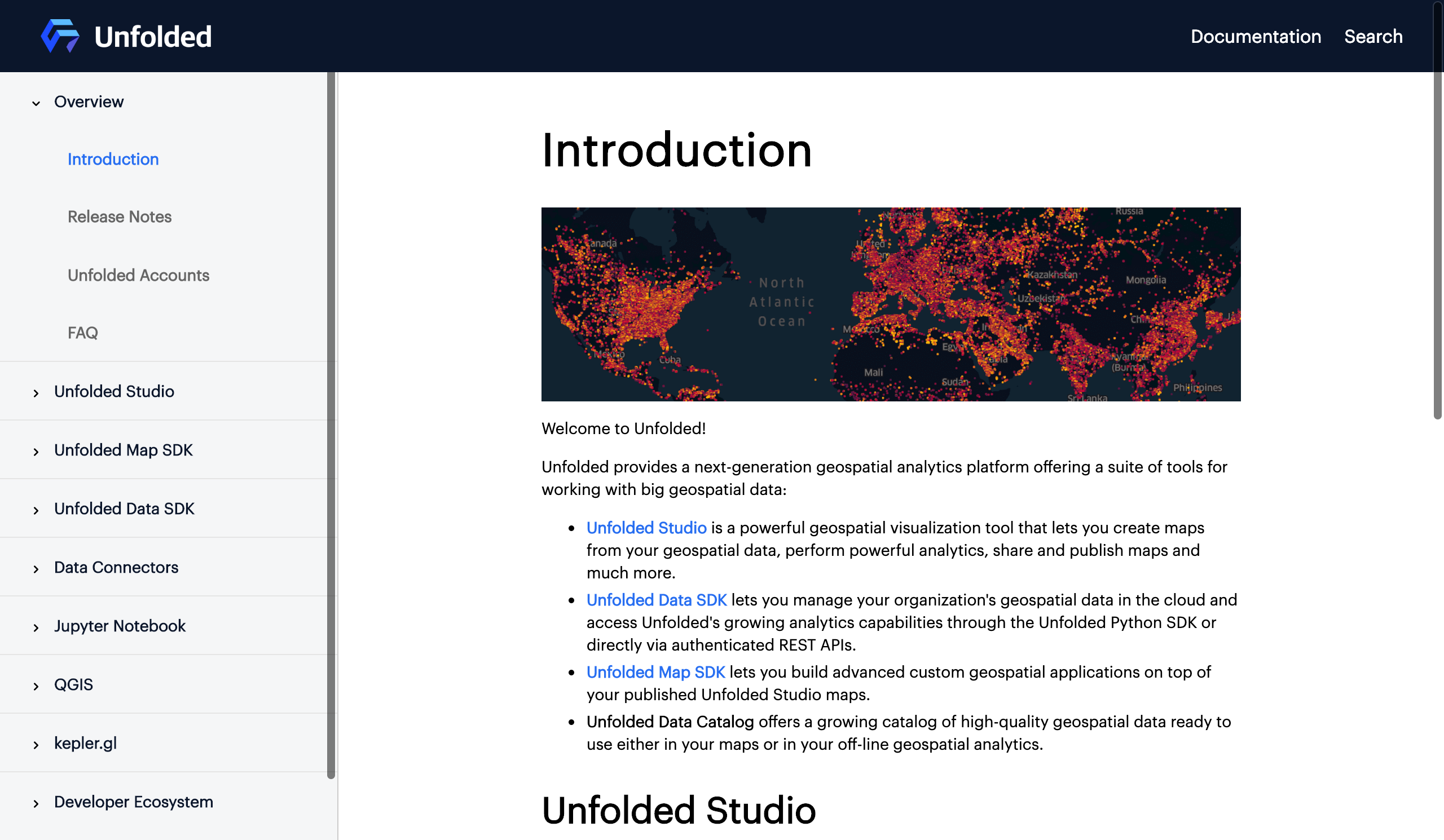Image resolution: width=1444 pixels, height=840 pixels.
Task: Open Release Notes page
Action: (x=119, y=217)
